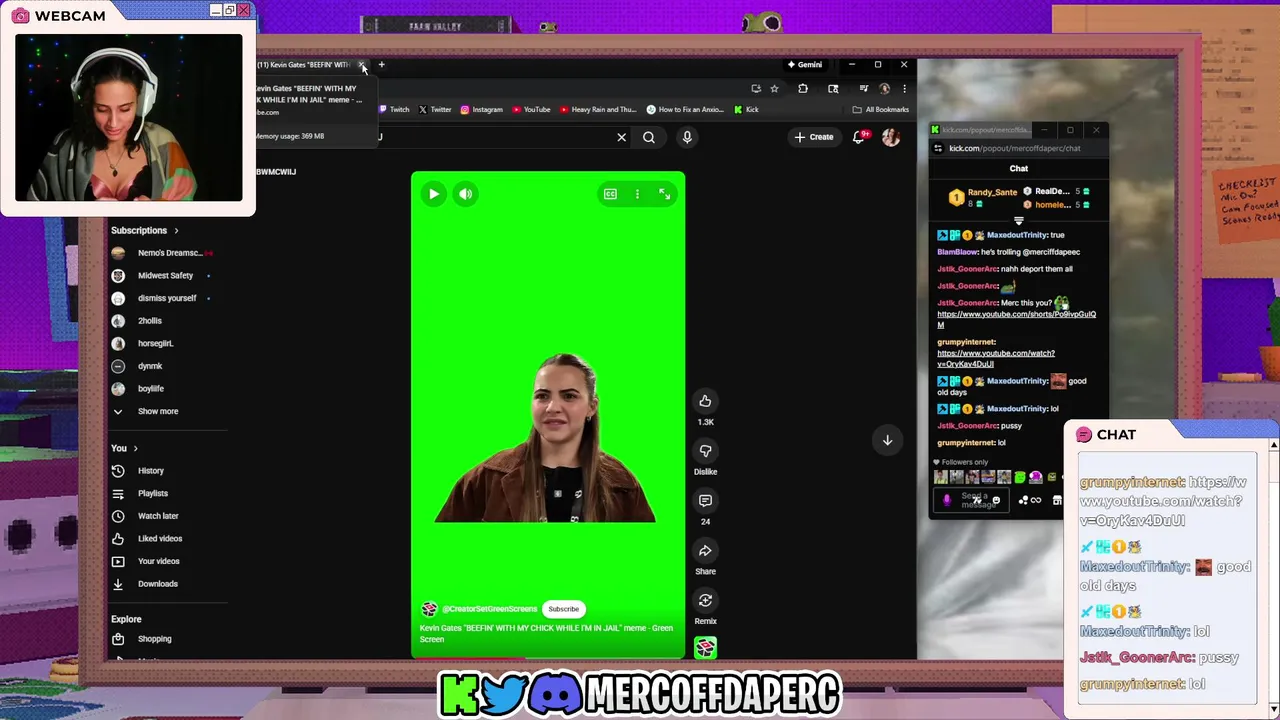Remix the Short
The height and width of the screenshot is (720, 1280).
(x=705, y=600)
